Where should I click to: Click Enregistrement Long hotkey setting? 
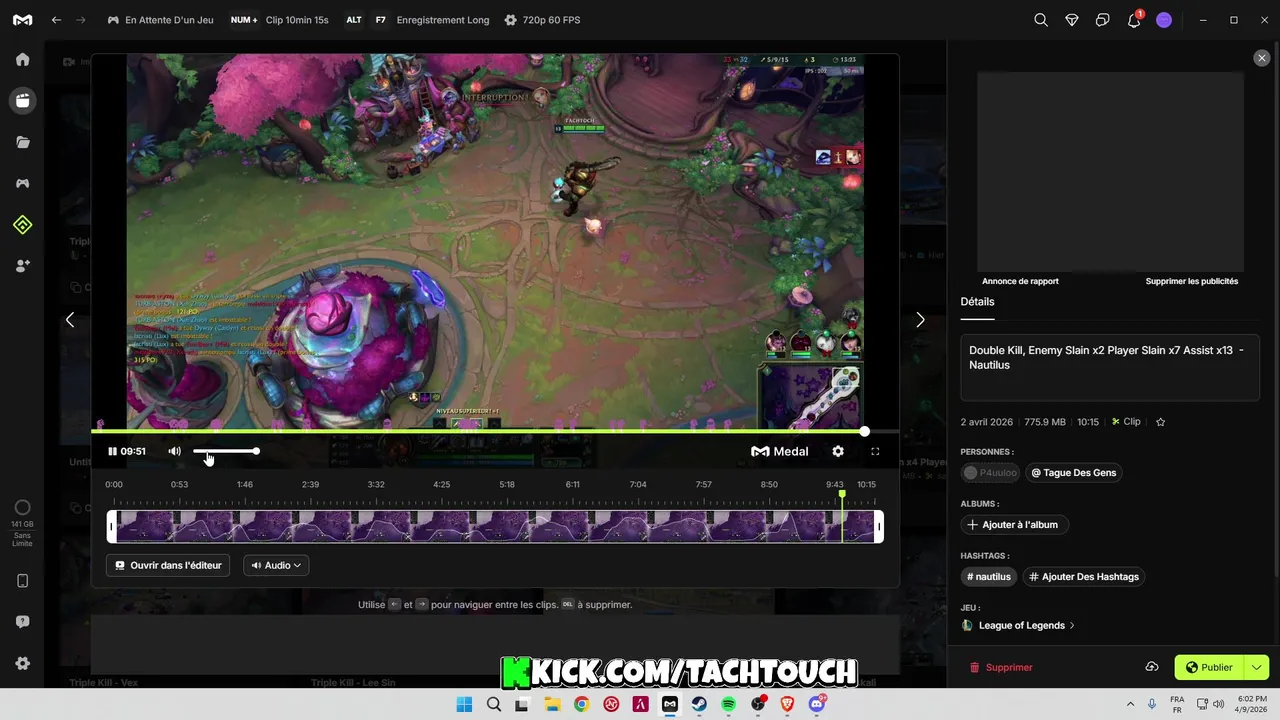pos(430,20)
